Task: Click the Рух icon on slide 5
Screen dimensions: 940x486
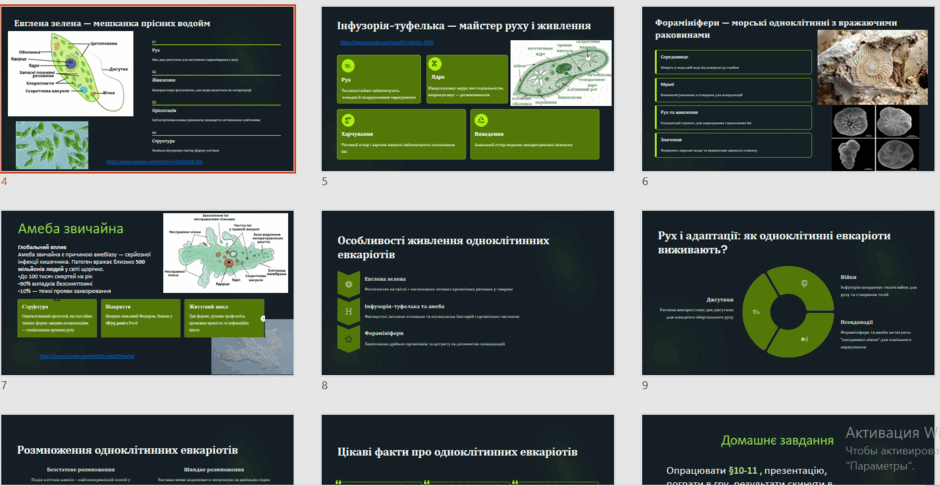Action: point(347,65)
